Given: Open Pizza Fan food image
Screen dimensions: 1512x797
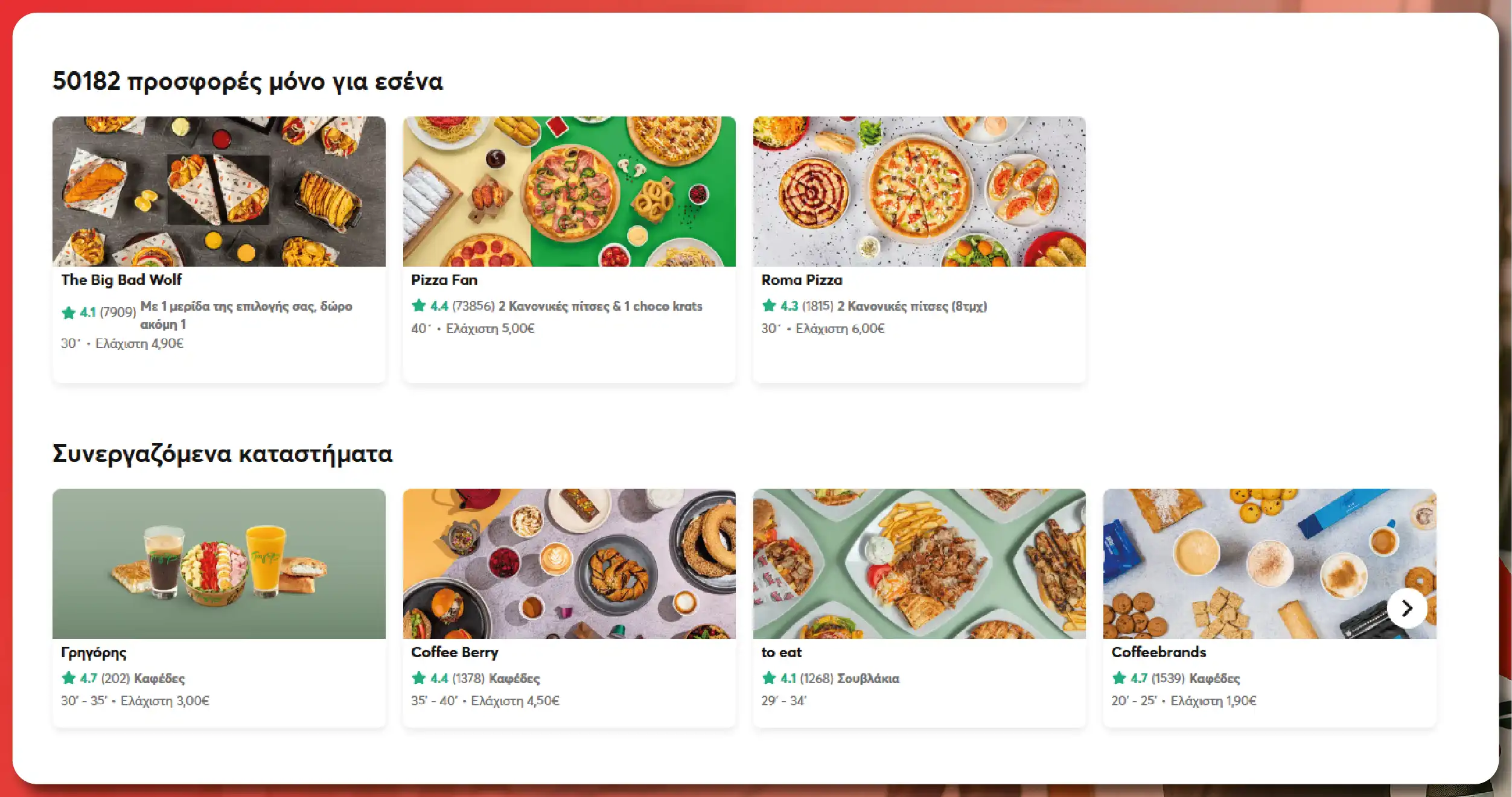Looking at the screenshot, I should pos(569,191).
